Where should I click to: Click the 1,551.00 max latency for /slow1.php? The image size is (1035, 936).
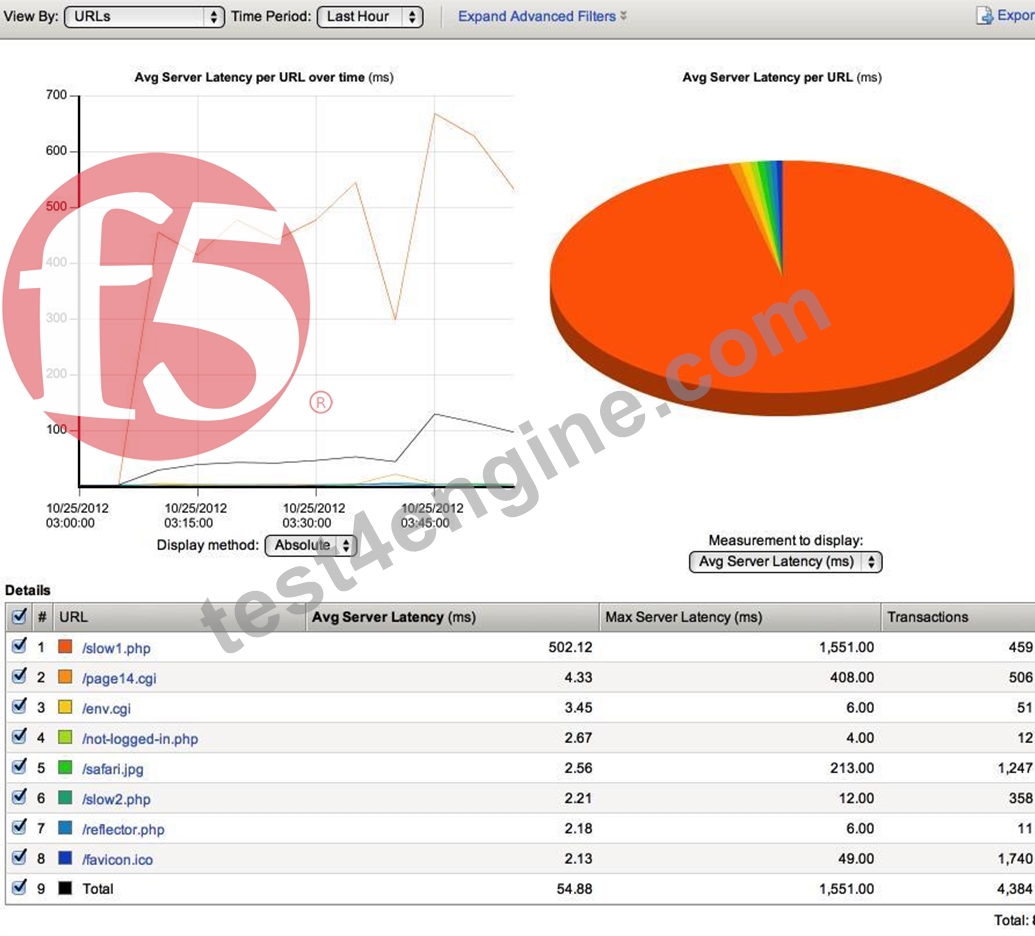click(x=846, y=648)
